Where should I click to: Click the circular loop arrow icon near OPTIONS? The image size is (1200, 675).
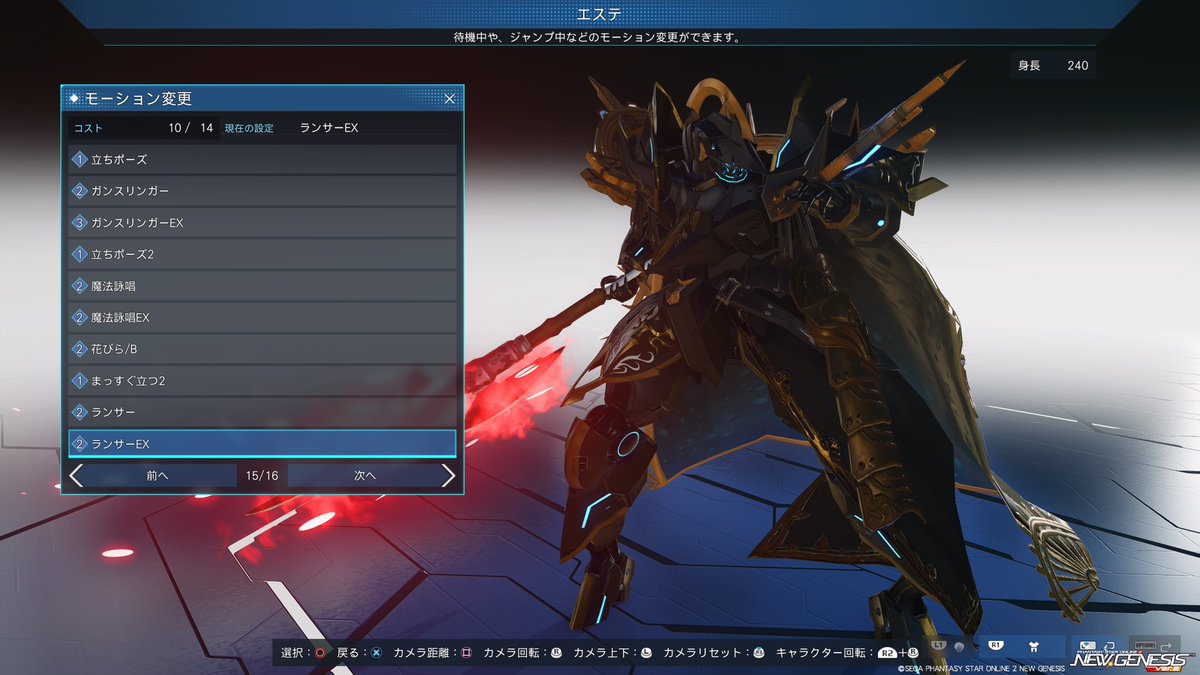point(1111,645)
